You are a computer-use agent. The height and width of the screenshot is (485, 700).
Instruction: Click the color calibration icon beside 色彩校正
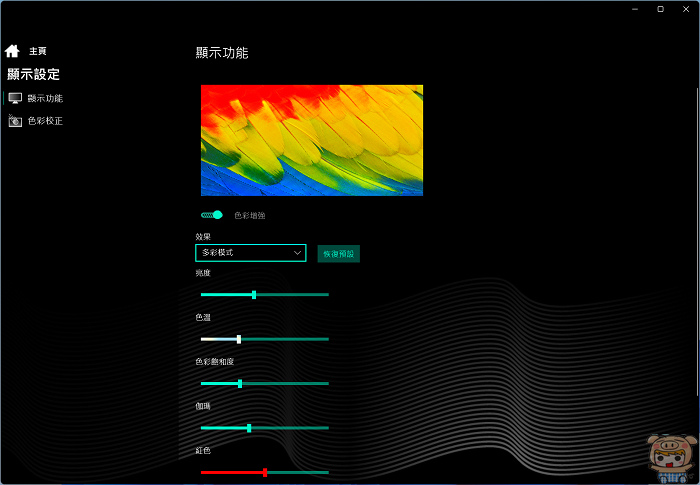point(15,121)
